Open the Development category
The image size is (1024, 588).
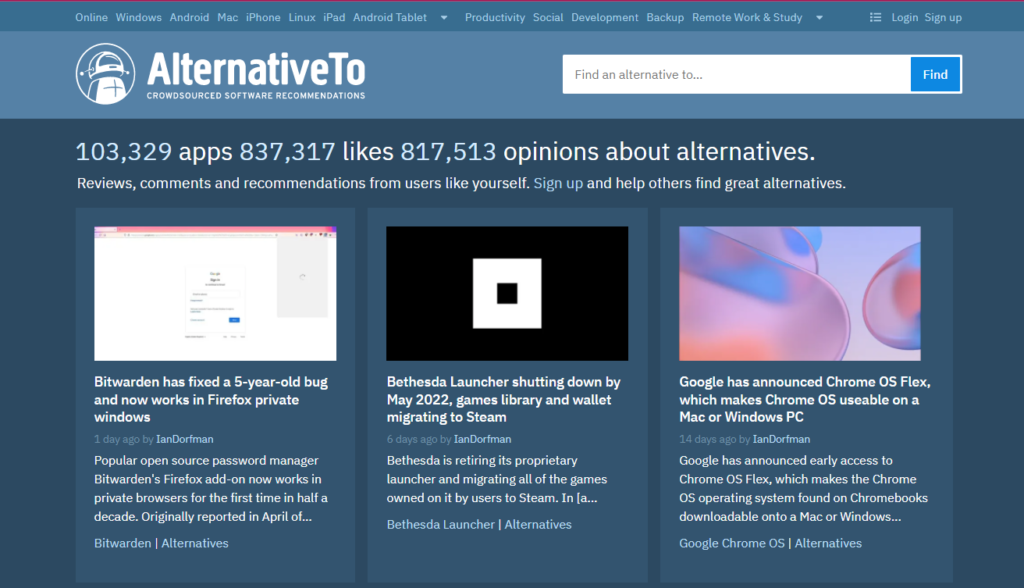point(605,17)
